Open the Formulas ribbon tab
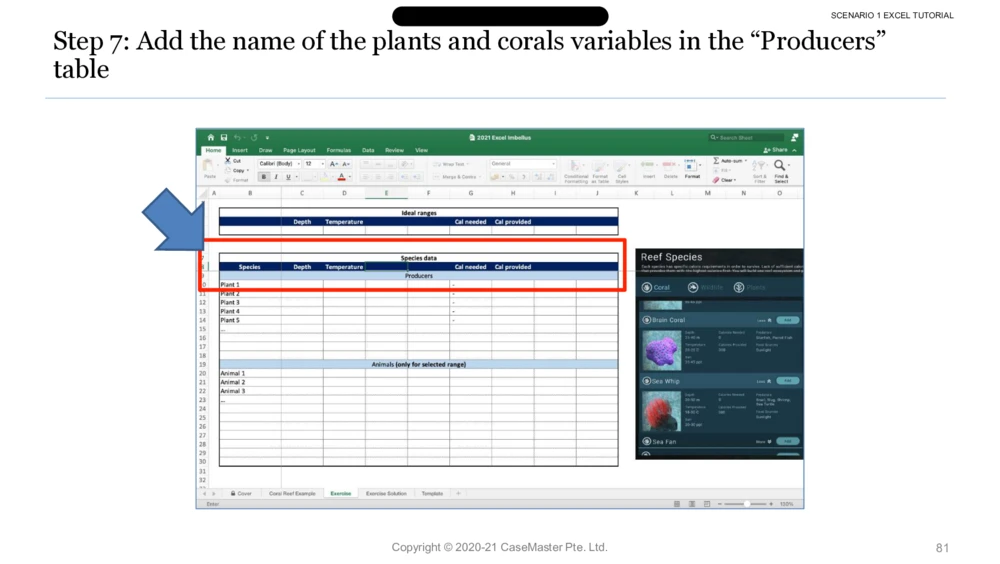1000x564 pixels. (x=339, y=150)
